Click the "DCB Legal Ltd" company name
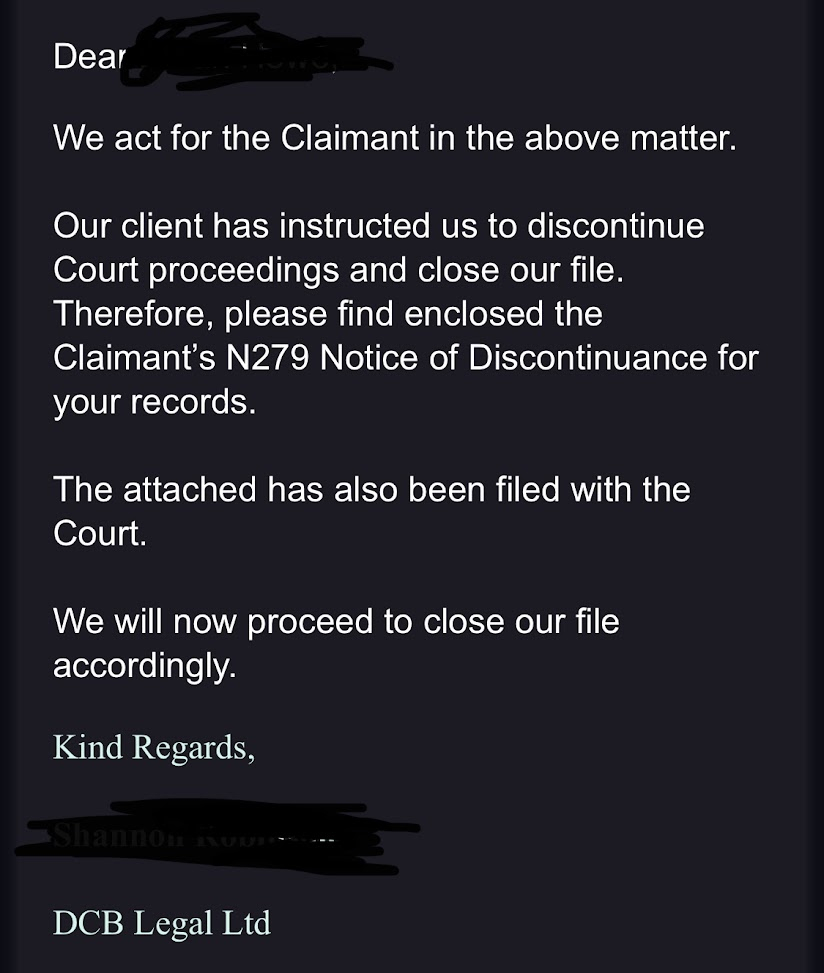This screenshot has width=824, height=973. [x=162, y=923]
